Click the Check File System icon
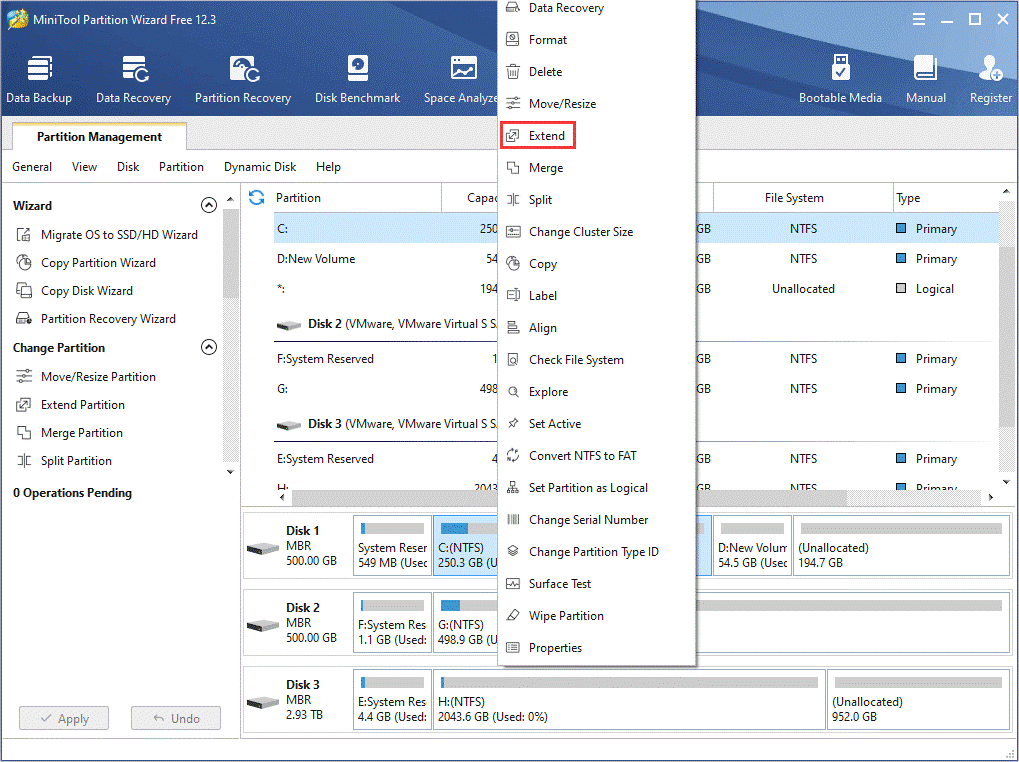This screenshot has height=762, width=1019. click(513, 360)
